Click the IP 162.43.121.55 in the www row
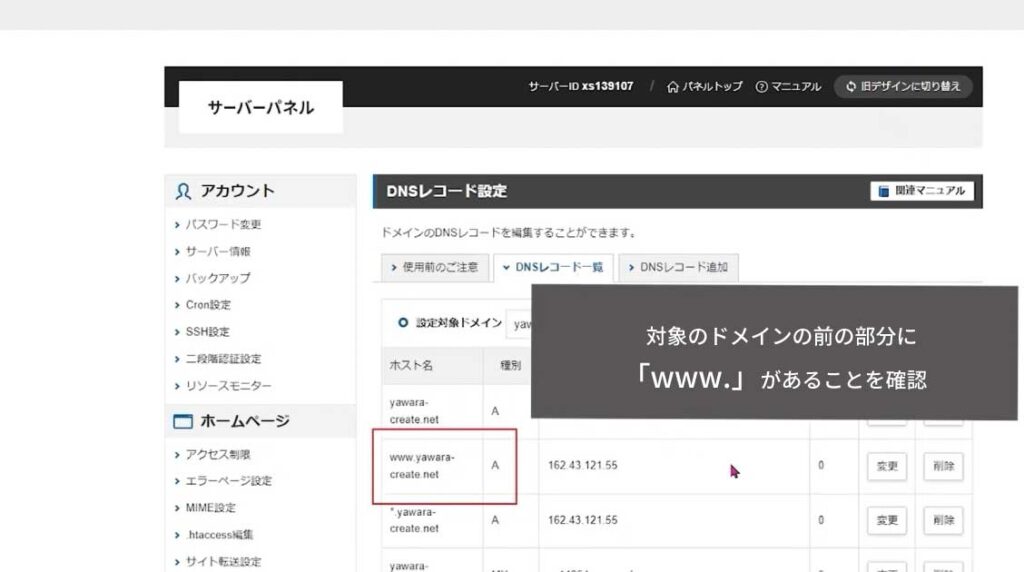 tap(583, 465)
